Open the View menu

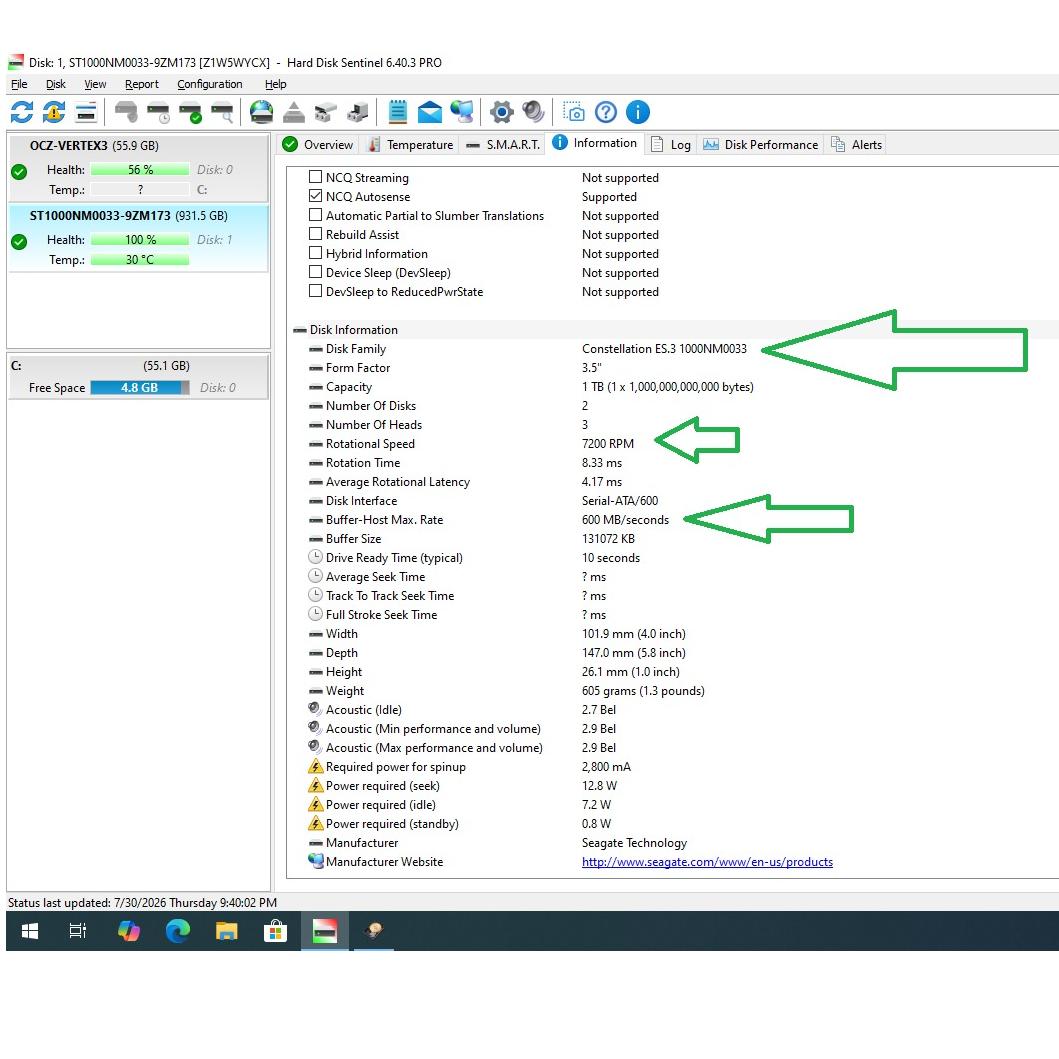point(95,84)
